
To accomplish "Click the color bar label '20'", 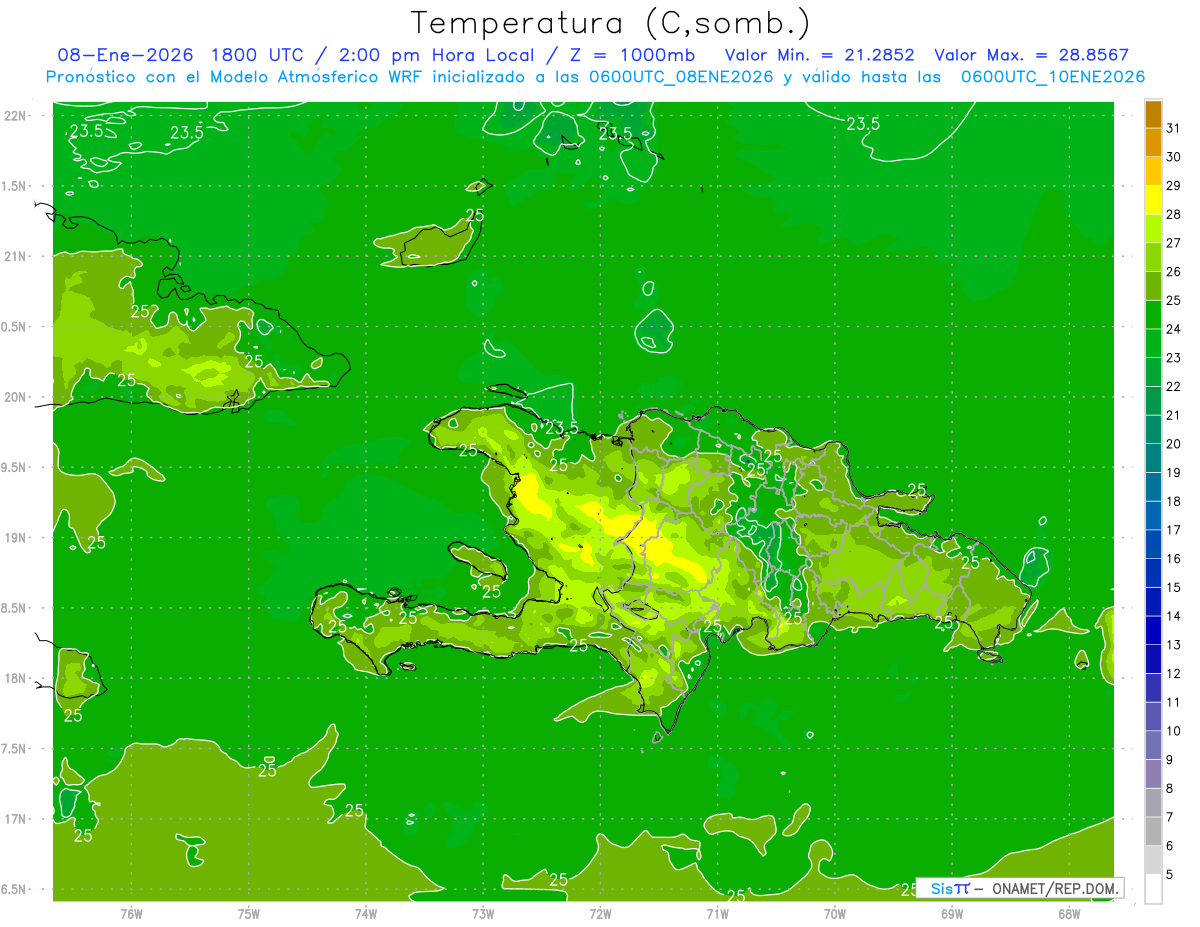I will coord(1173,444).
